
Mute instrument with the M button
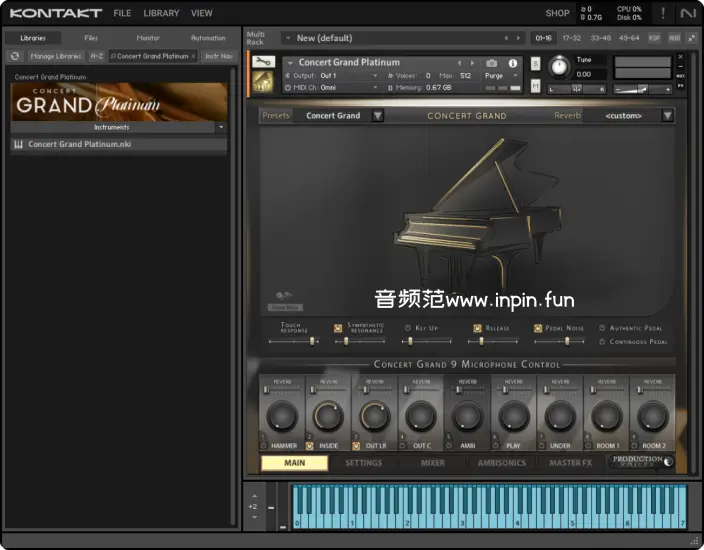(x=536, y=87)
